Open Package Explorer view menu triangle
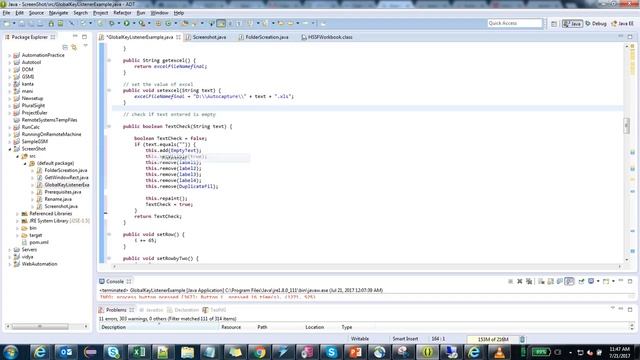Viewport: 640px width, 360px height. 85,46
